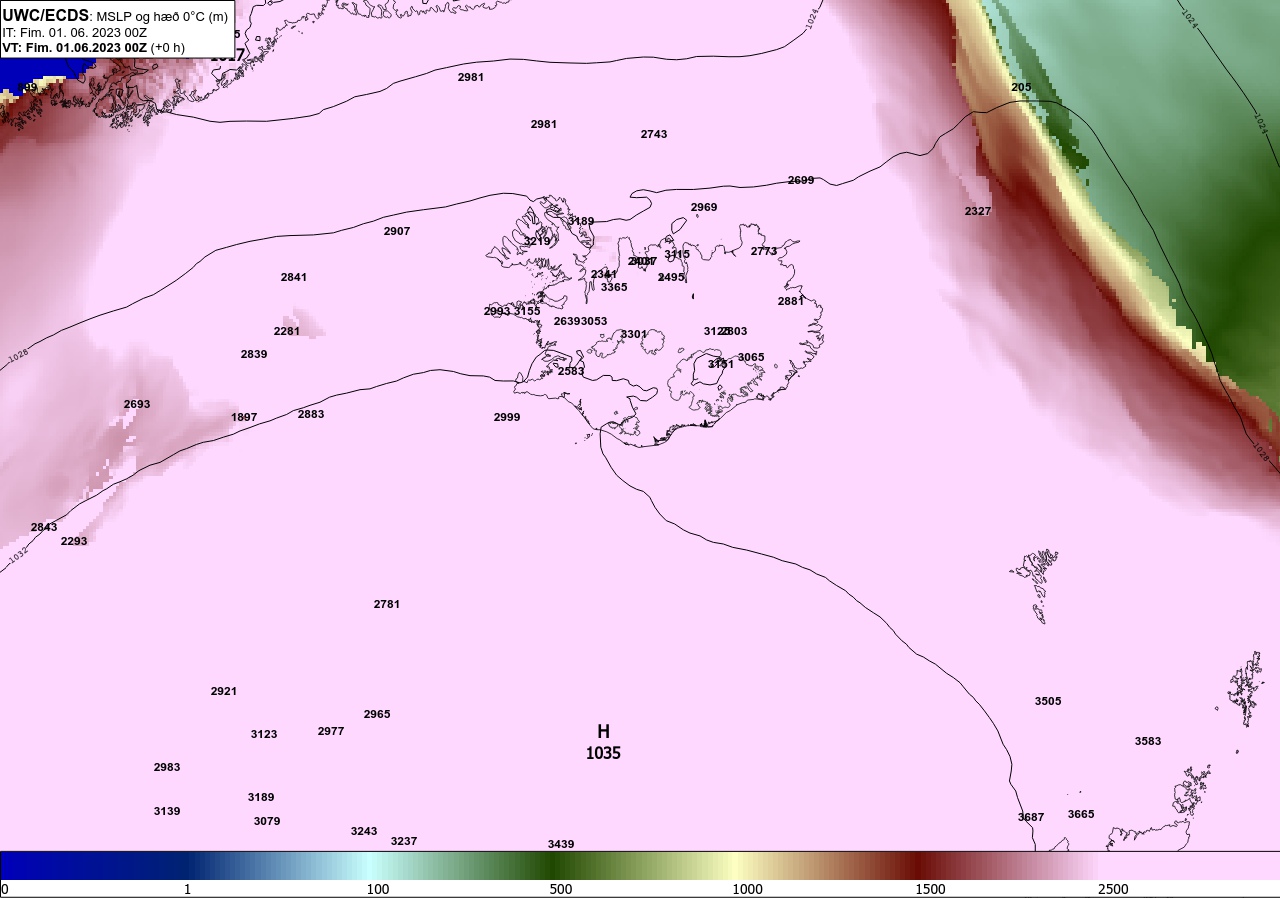Screen dimensions: 1280x898
Task: Click the 3665 height value
Action: (x=1081, y=814)
